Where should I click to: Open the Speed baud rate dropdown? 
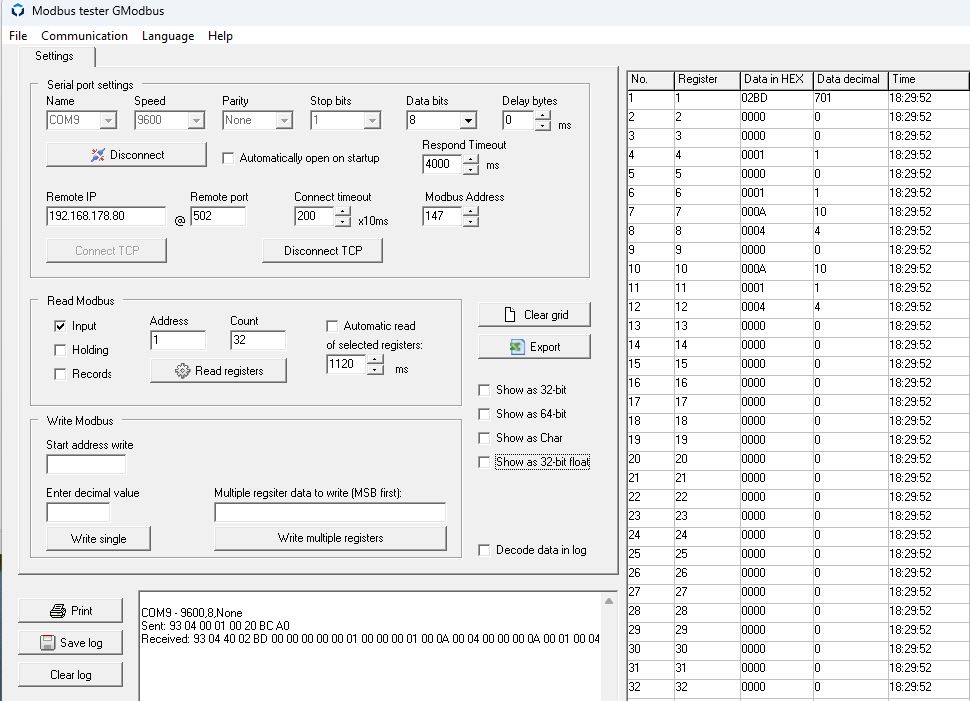pyautogui.click(x=196, y=121)
